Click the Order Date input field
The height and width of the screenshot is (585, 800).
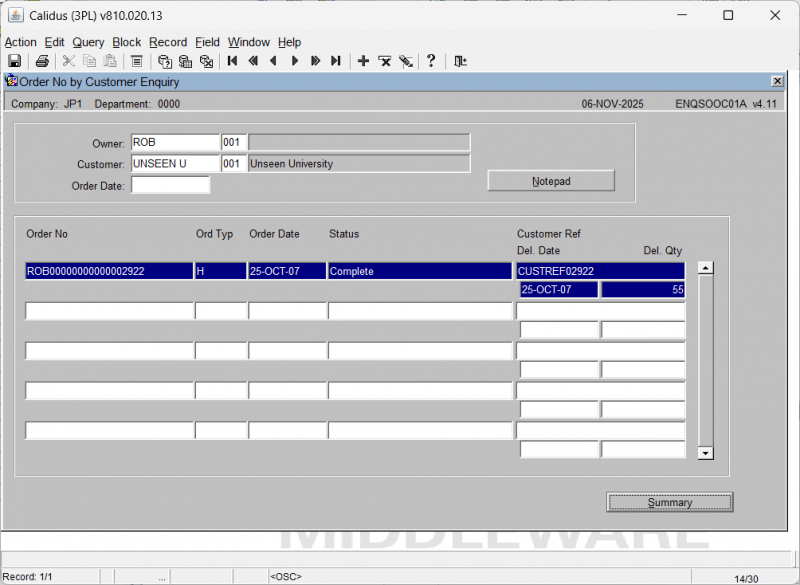point(170,185)
